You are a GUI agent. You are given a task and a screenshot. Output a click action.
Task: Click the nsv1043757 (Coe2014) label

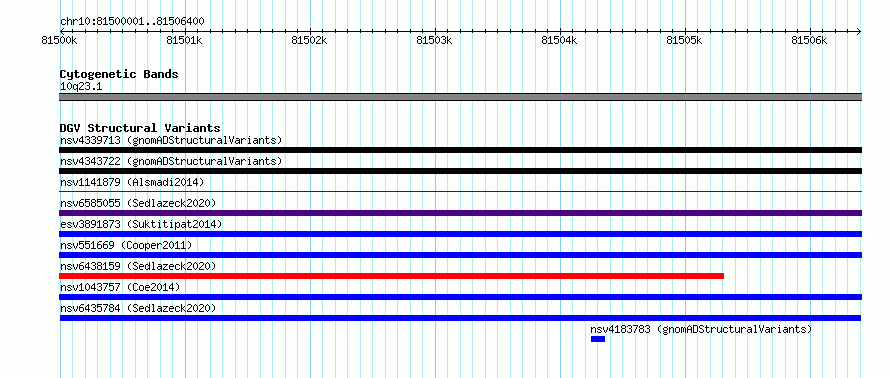(x=120, y=287)
